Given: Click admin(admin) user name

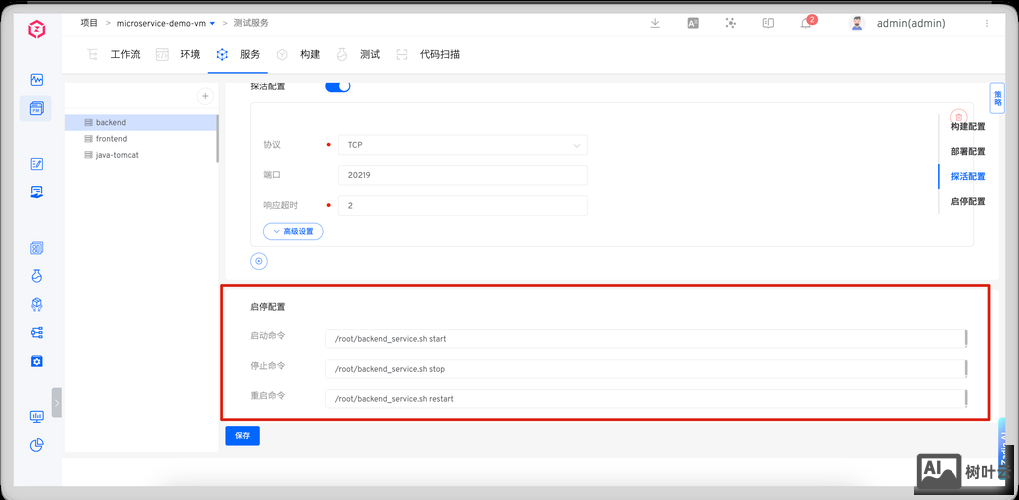Looking at the screenshot, I should point(911,23).
